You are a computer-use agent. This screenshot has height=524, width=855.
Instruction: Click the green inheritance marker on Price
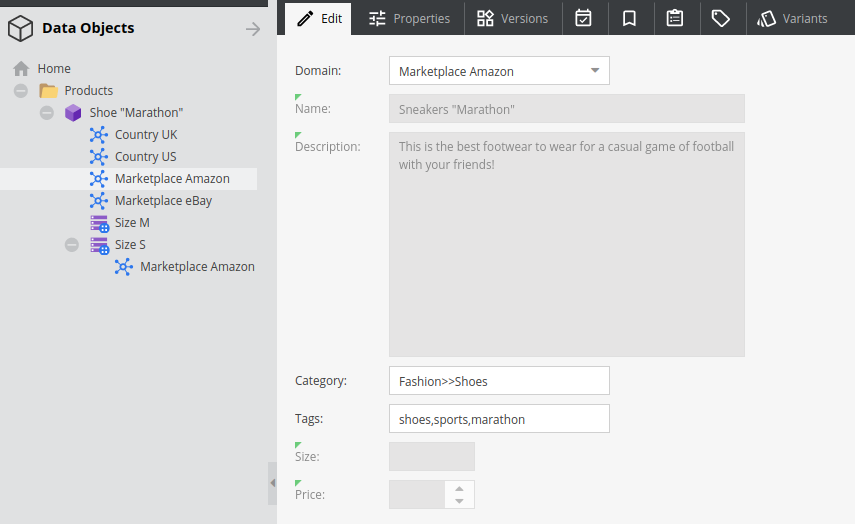298,483
